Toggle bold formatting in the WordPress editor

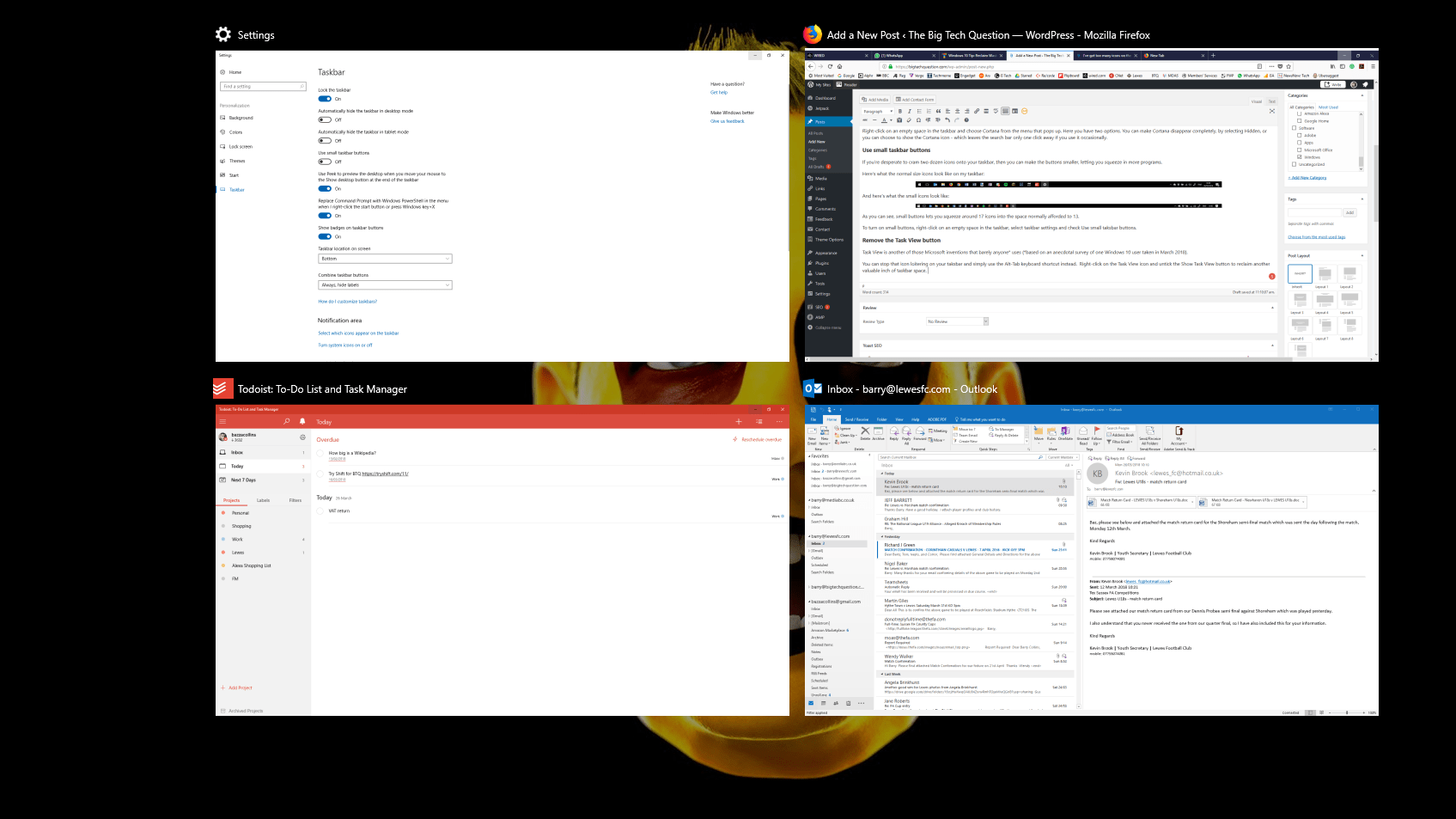coord(900,111)
